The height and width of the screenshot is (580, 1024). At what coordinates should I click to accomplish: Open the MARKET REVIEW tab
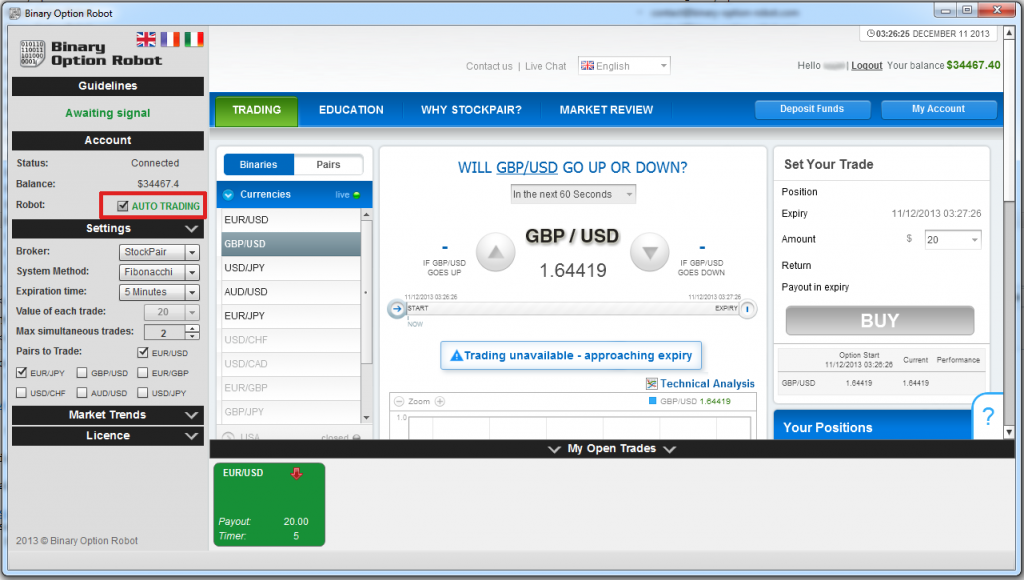pyautogui.click(x=606, y=110)
